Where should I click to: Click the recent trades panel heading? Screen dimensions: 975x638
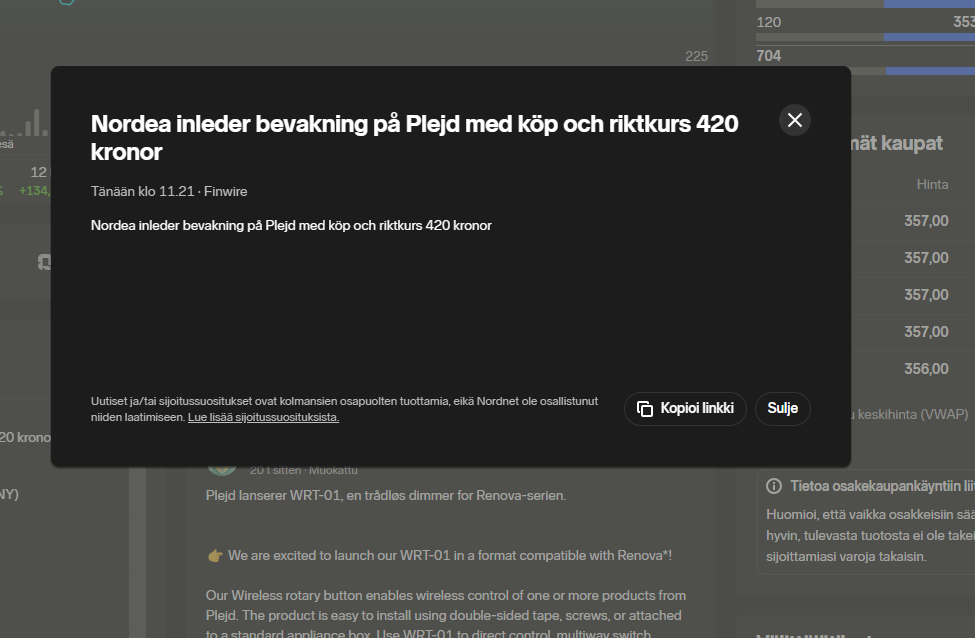click(896, 144)
